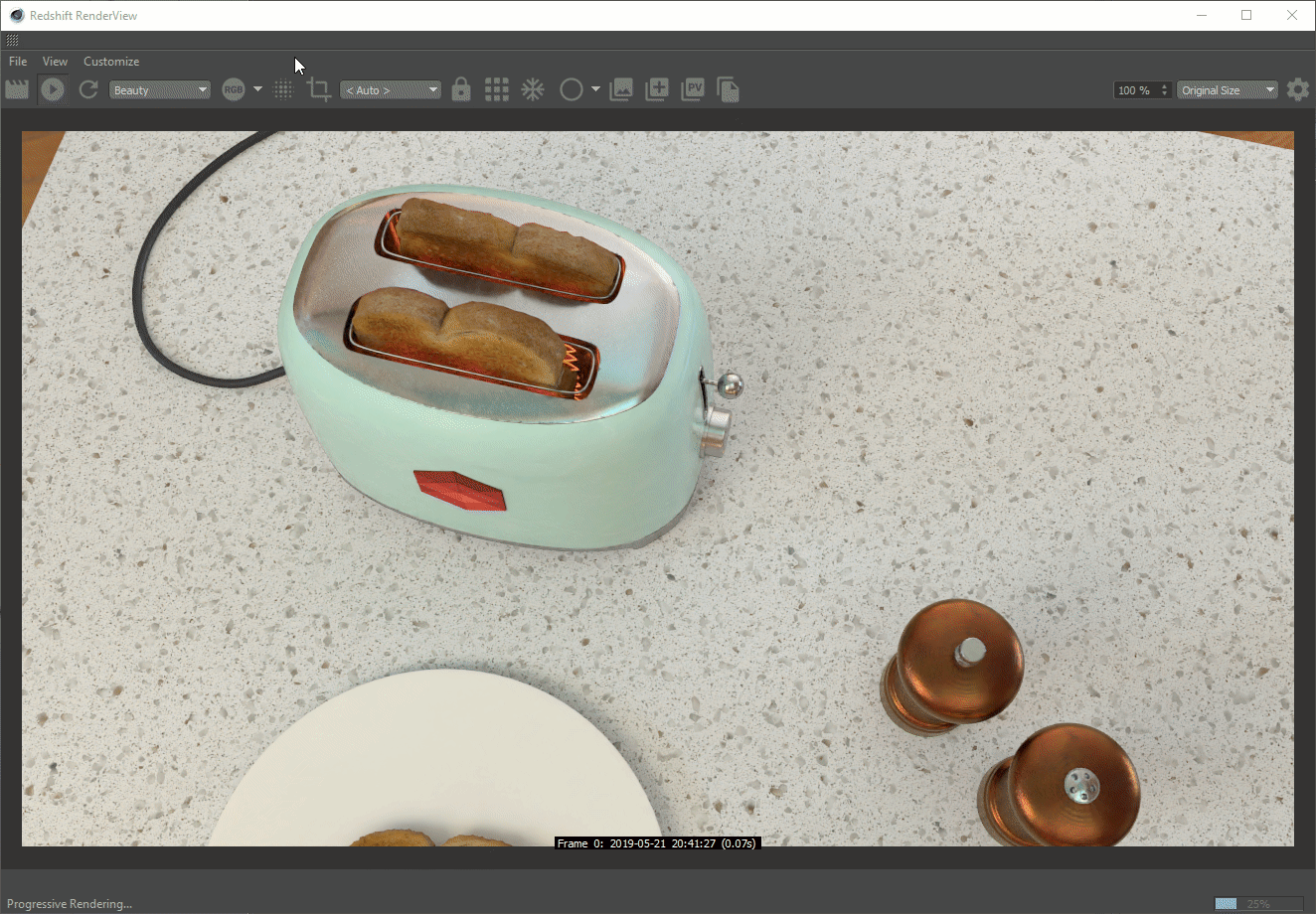The image size is (1316, 914).
Task: Click the zoom percentage stepper arrows
Action: point(1165,89)
